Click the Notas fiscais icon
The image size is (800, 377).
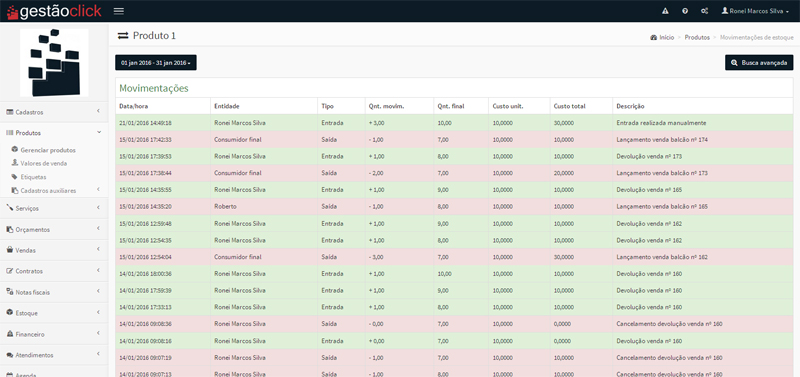click(10, 292)
